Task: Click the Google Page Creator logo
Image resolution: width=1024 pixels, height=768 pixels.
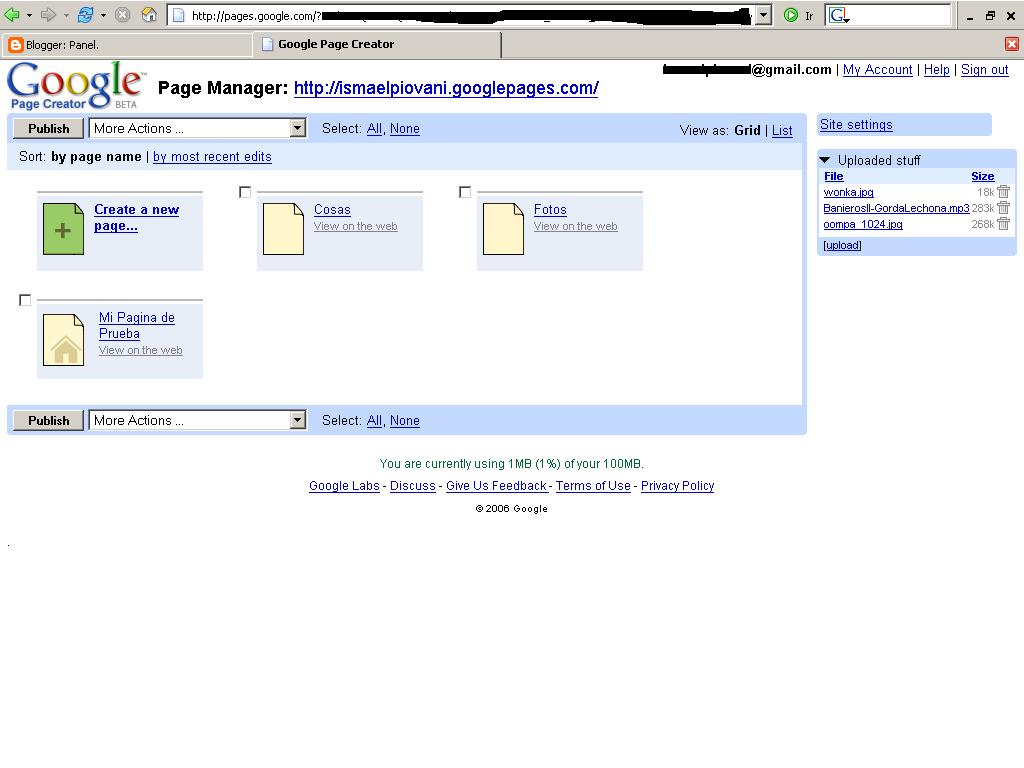Action: pyautogui.click(x=76, y=86)
